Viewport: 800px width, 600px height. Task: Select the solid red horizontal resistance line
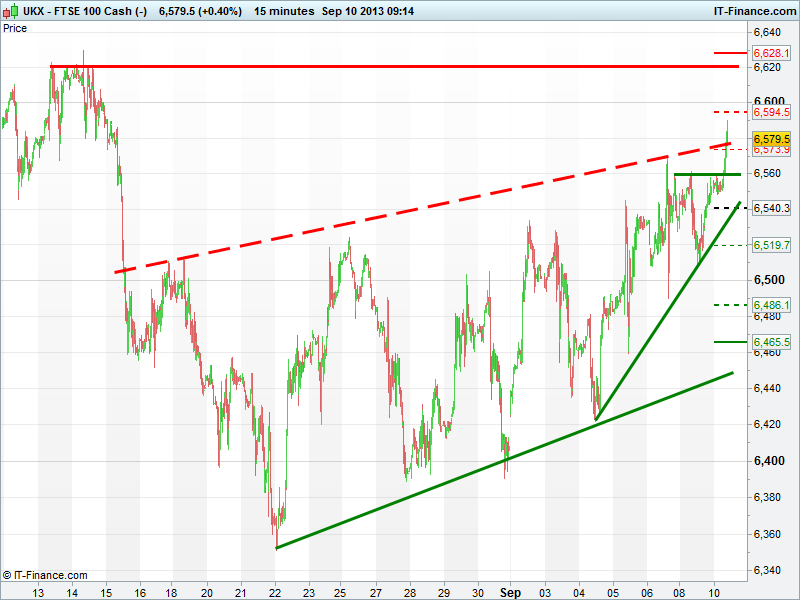(x=400, y=66)
